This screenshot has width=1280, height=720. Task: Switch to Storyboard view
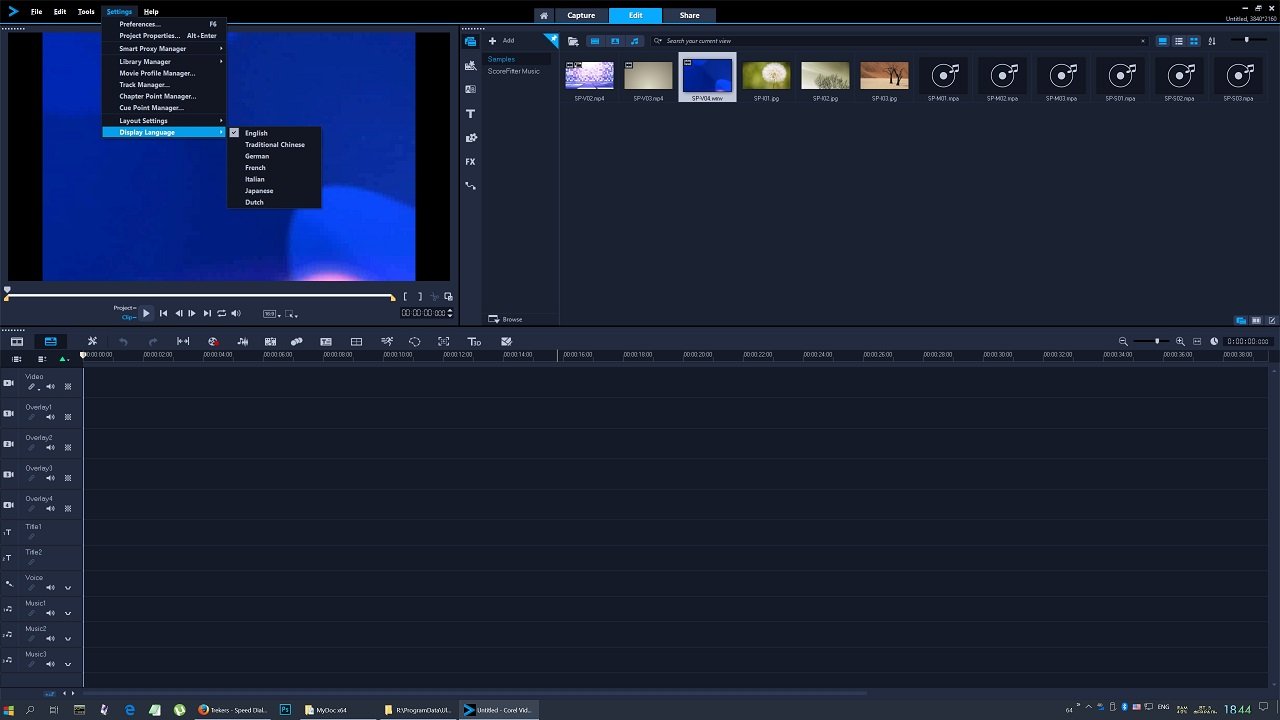point(17,342)
